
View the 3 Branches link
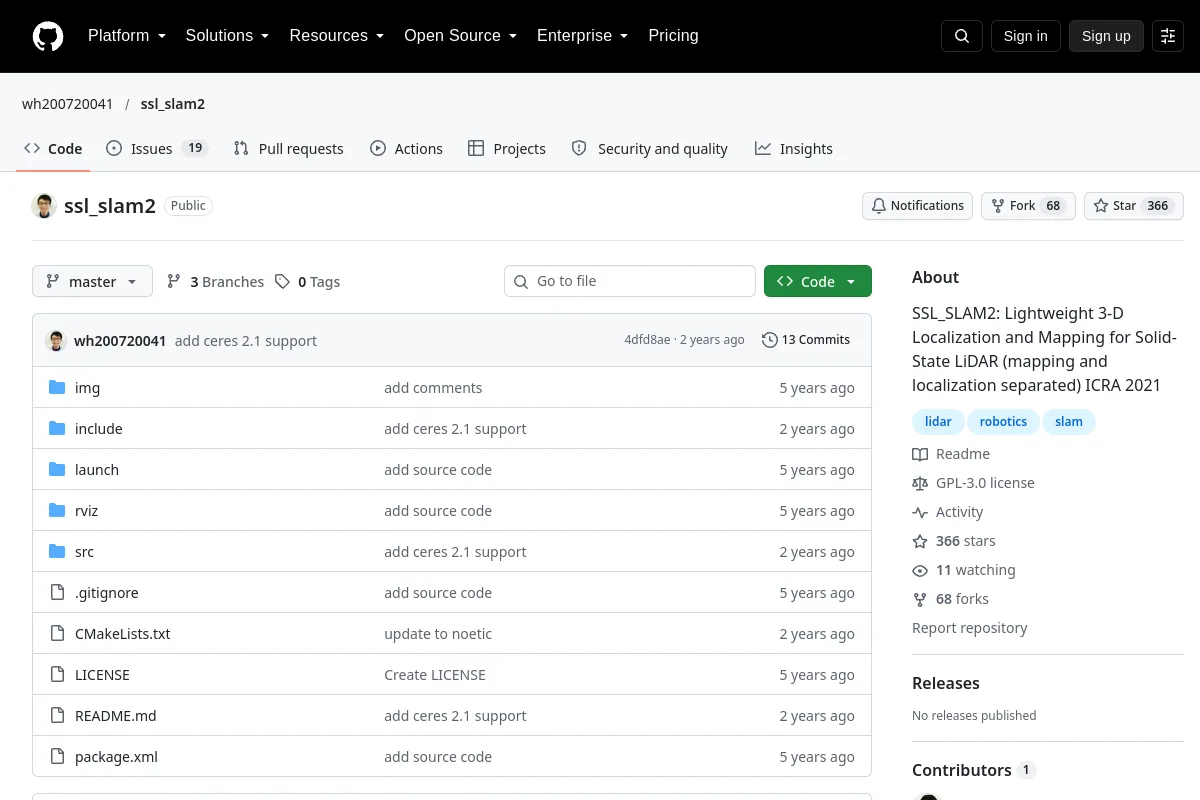click(215, 282)
